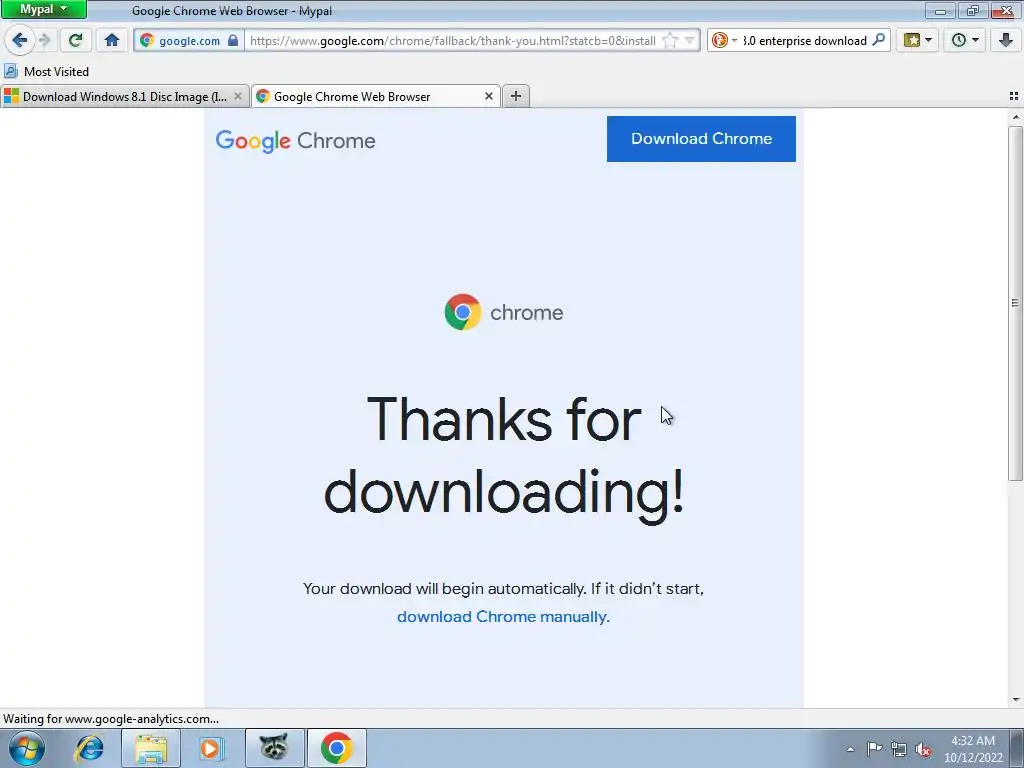Open the Action Center flag icon
Viewport: 1024px width, 768px height.
point(874,749)
